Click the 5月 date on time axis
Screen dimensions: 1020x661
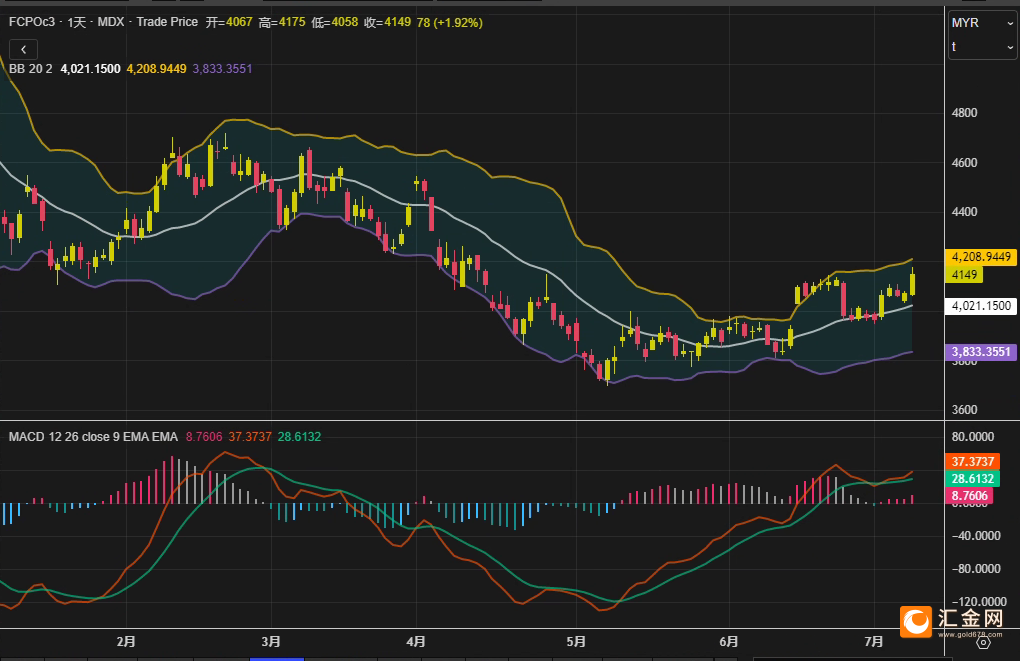point(576,641)
